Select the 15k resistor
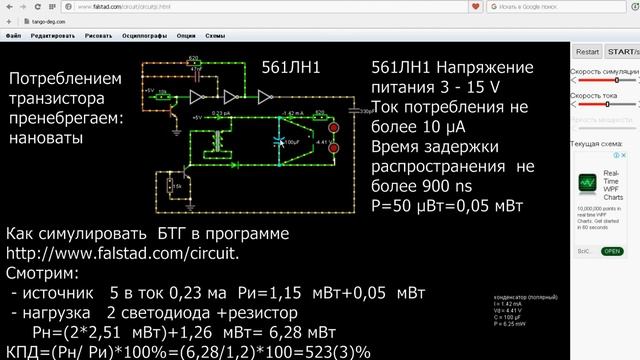This screenshot has width=640, height=360. [170, 186]
